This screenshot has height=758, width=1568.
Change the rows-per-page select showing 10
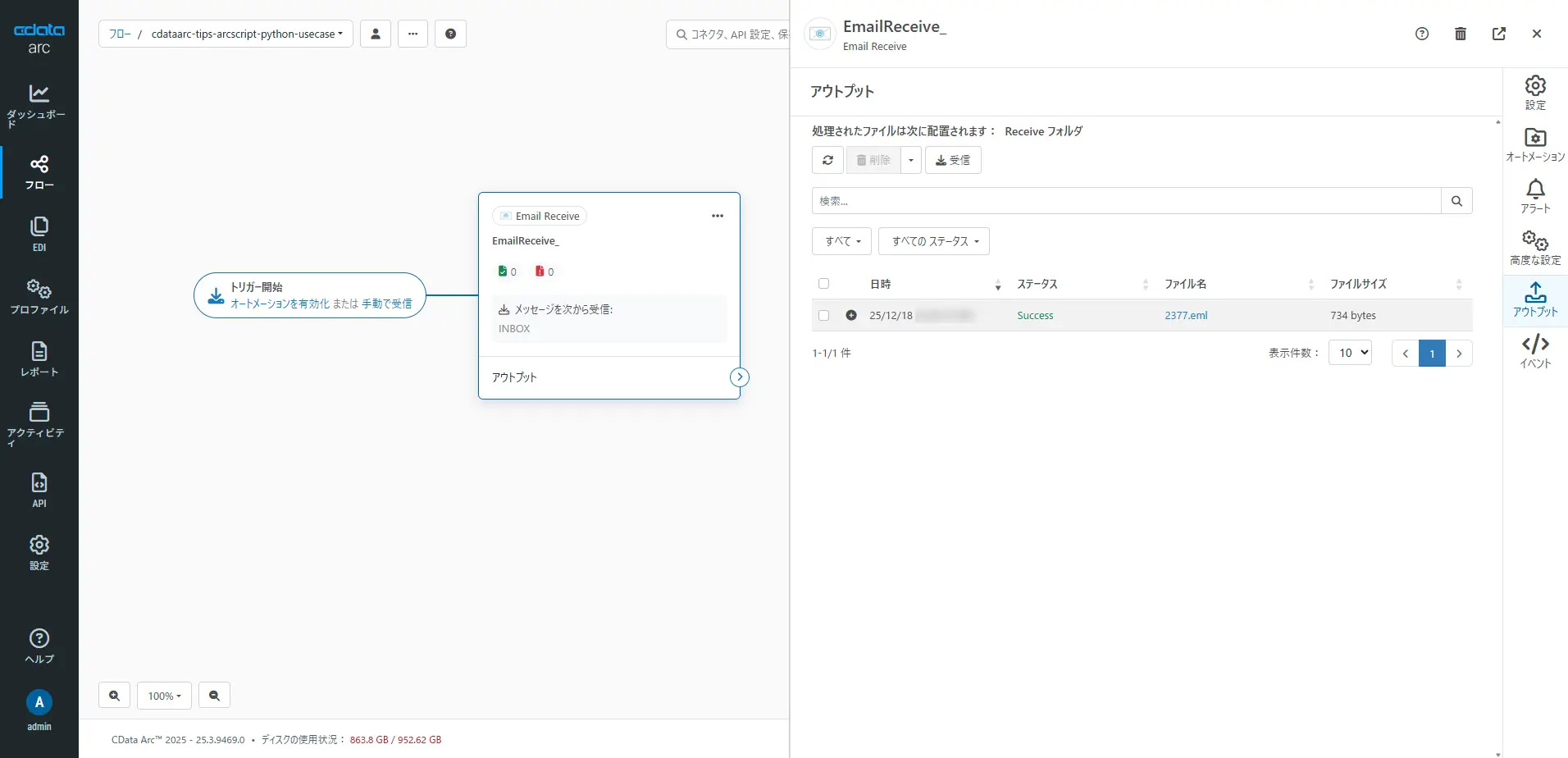pos(1350,353)
